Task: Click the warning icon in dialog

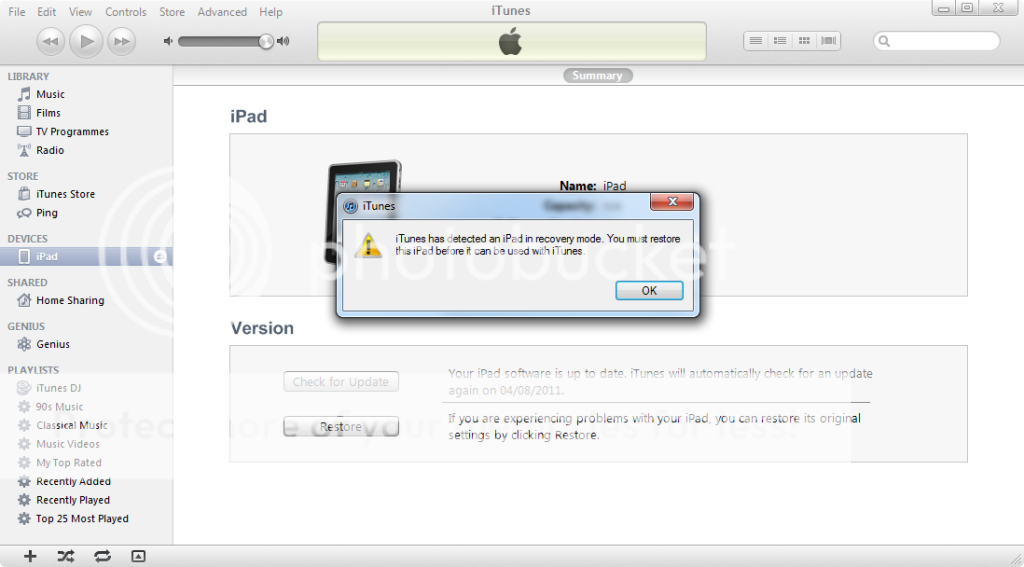Action: [x=368, y=245]
